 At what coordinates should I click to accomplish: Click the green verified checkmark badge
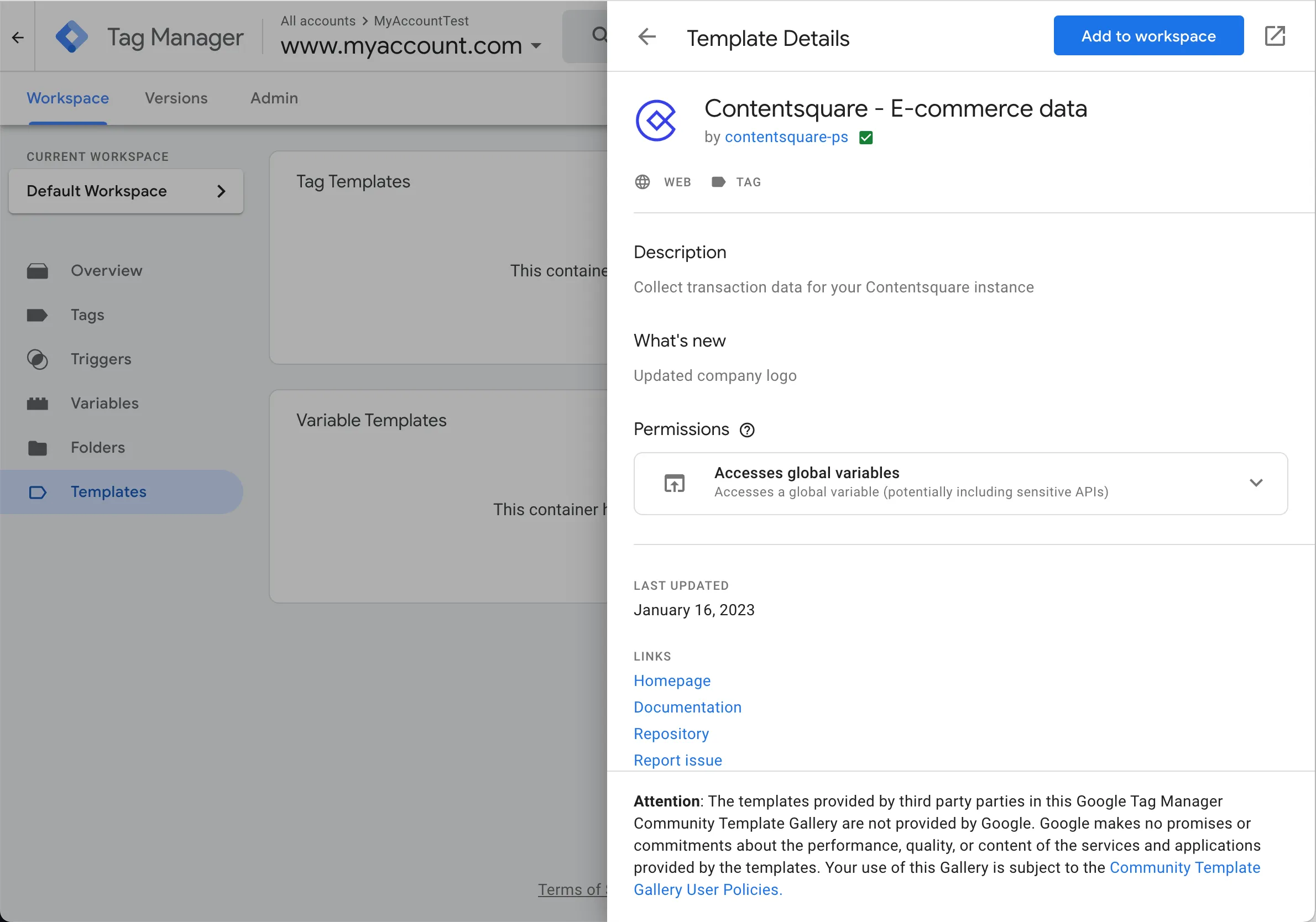[865, 138]
